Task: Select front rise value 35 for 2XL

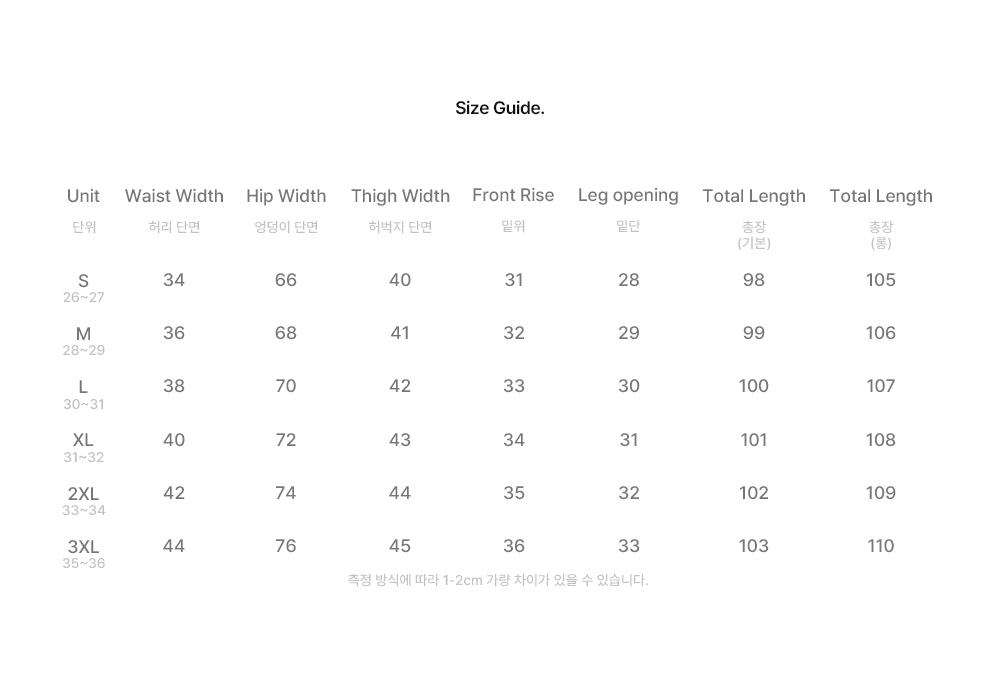Action: coord(514,493)
